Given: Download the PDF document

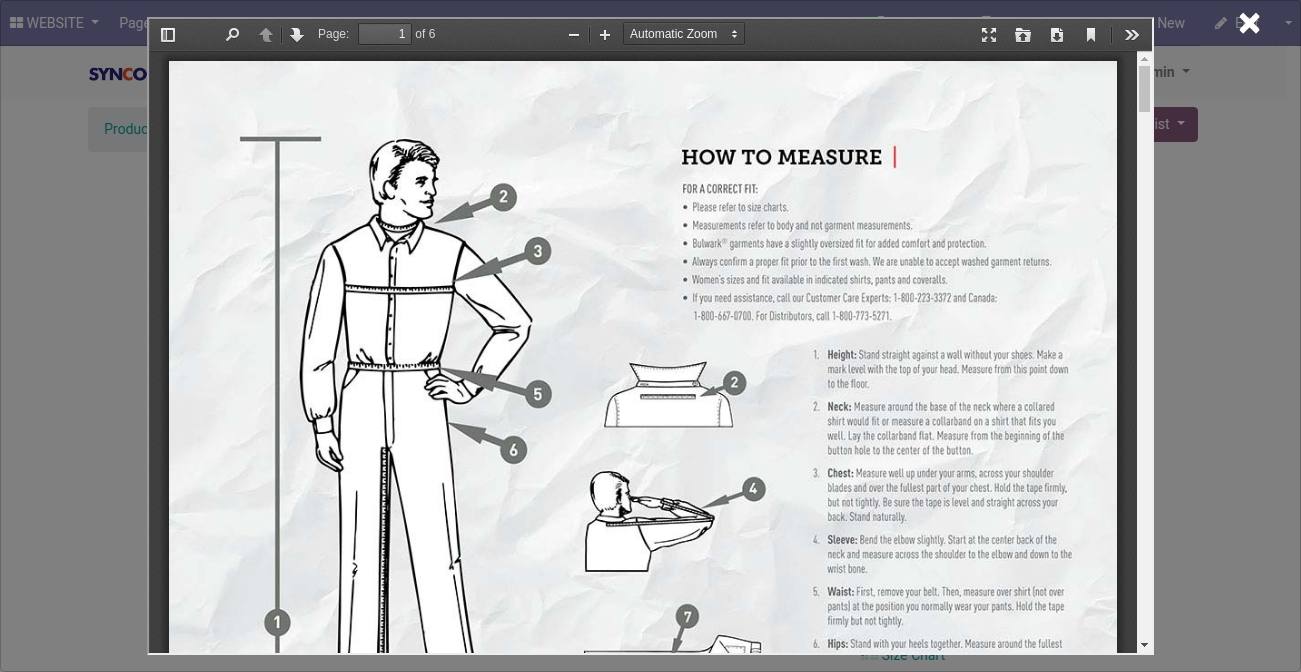Looking at the screenshot, I should point(1057,35).
